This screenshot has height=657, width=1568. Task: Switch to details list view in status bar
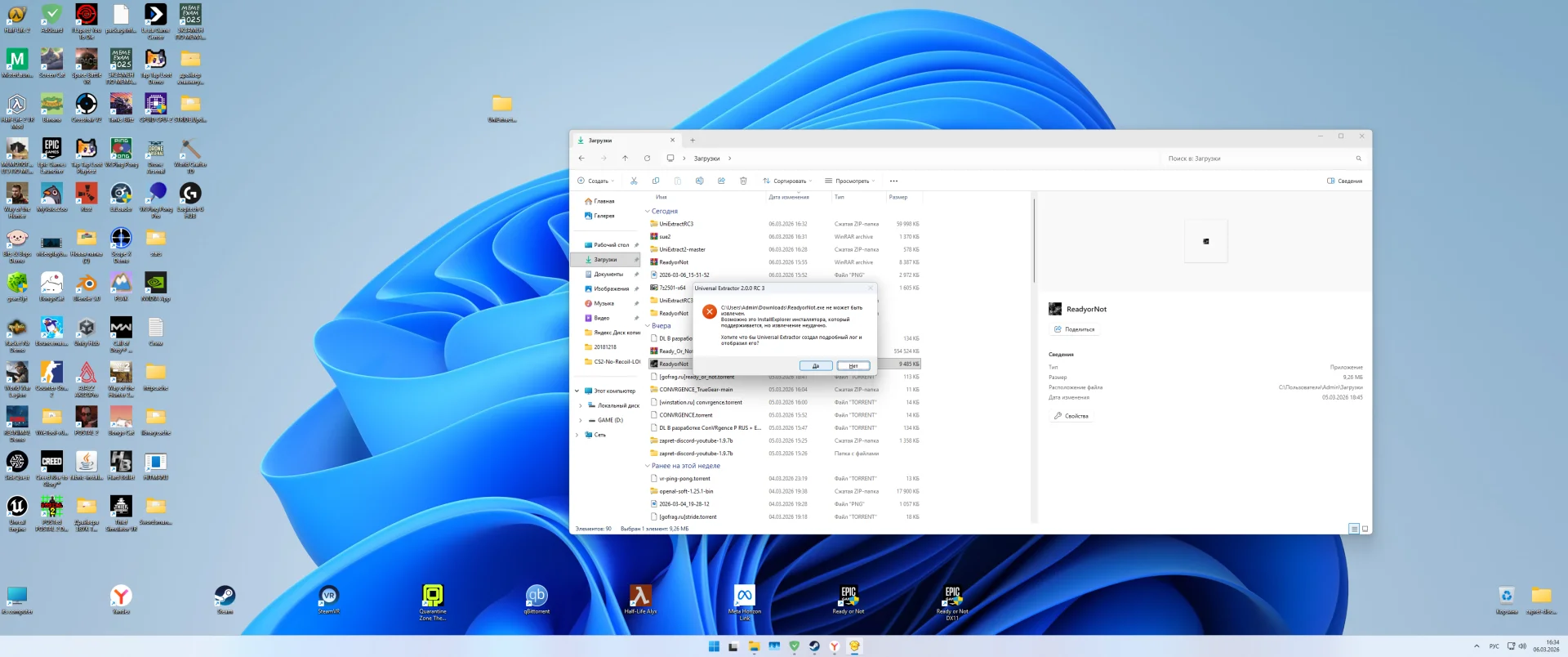click(x=1353, y=529)
